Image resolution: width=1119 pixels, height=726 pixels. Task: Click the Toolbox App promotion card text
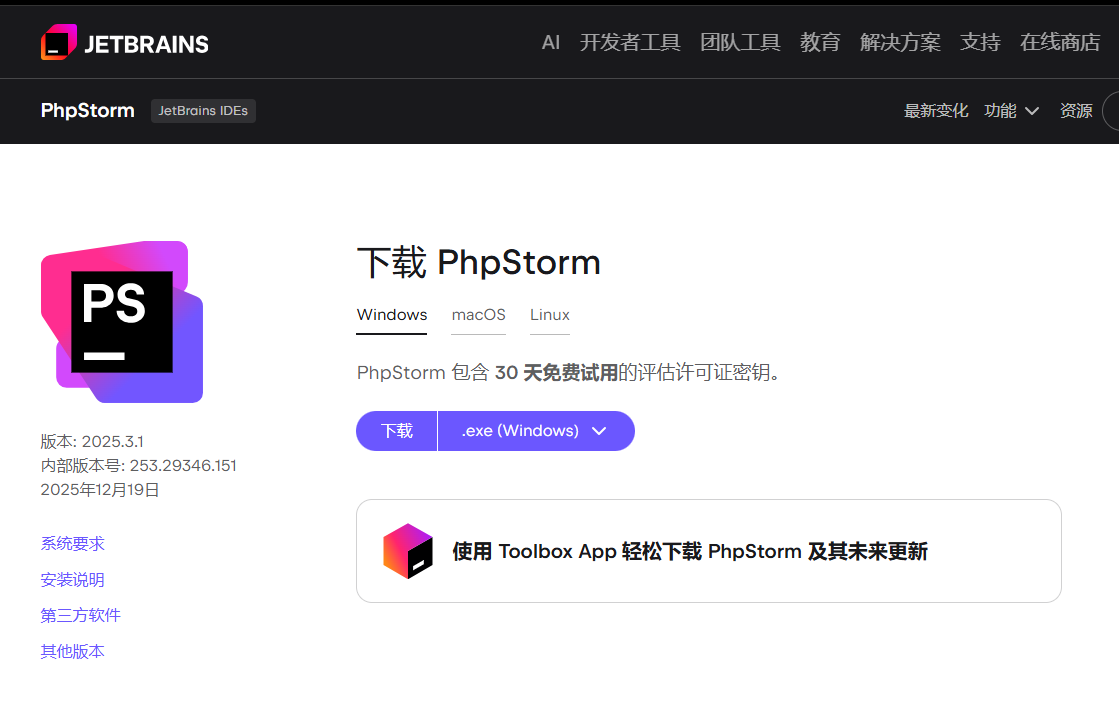coord(690,551)
